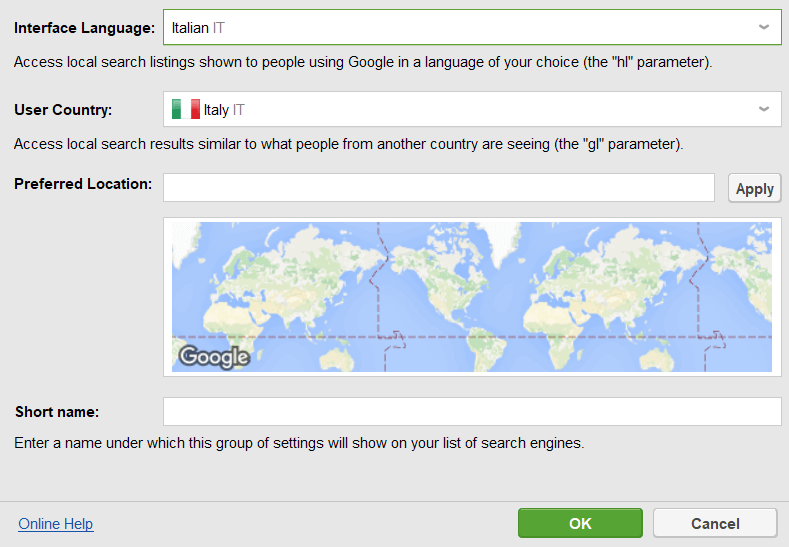Apply the preferred location
Image resolution: width=789 pixels, height=547 pixels.
(754, 188)
